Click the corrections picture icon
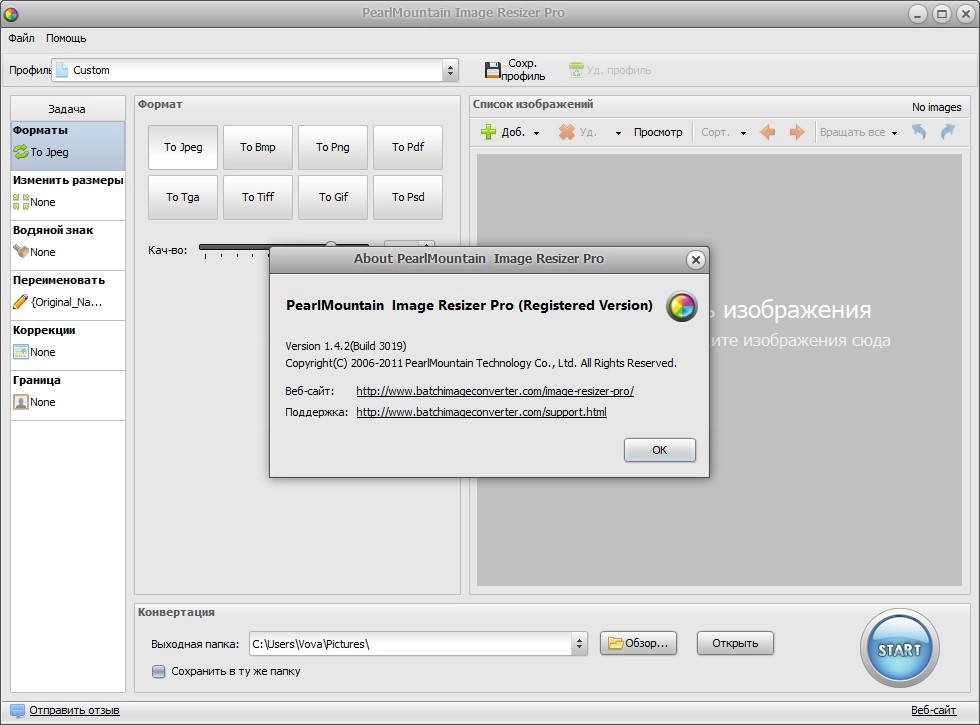 [21, 352]
